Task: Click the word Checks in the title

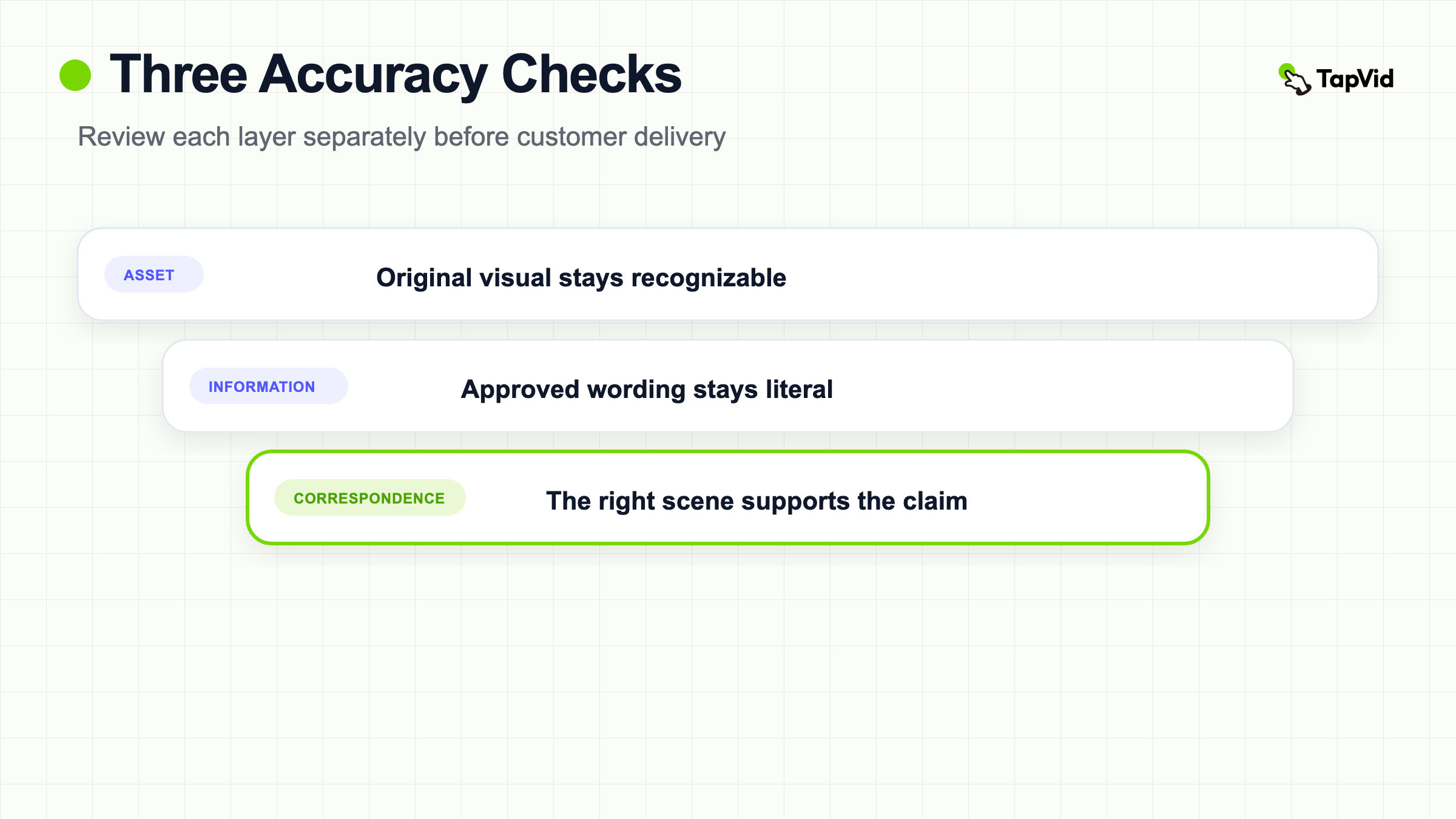Action: 592,74
